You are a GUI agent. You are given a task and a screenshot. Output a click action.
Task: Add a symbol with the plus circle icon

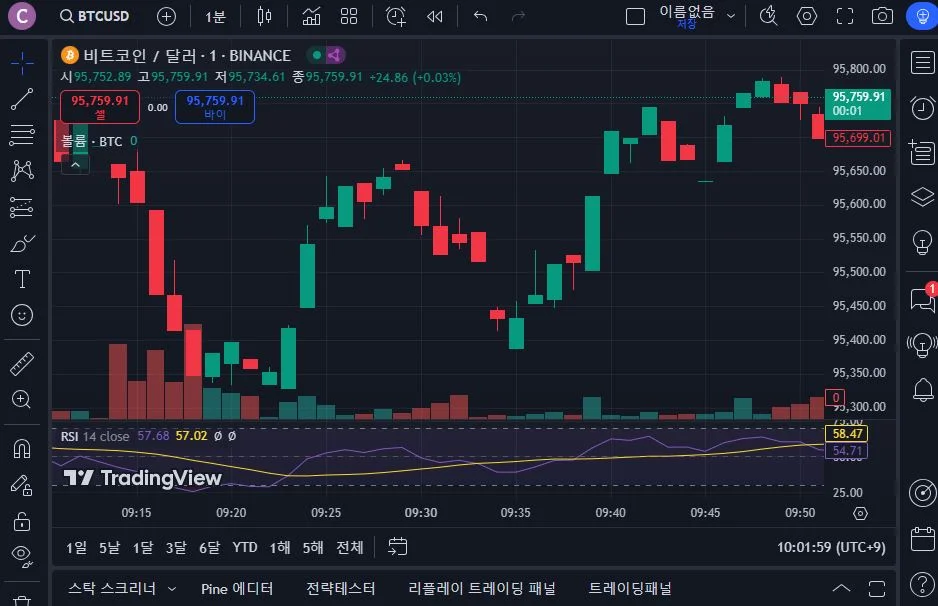point(166,16)
